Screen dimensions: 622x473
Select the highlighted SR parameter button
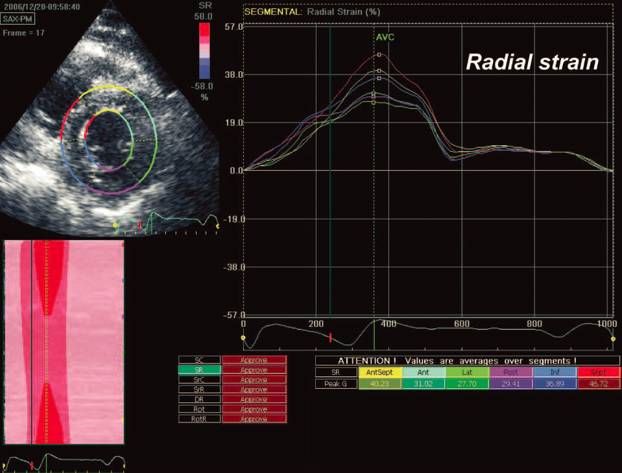(x=199, y=369)
